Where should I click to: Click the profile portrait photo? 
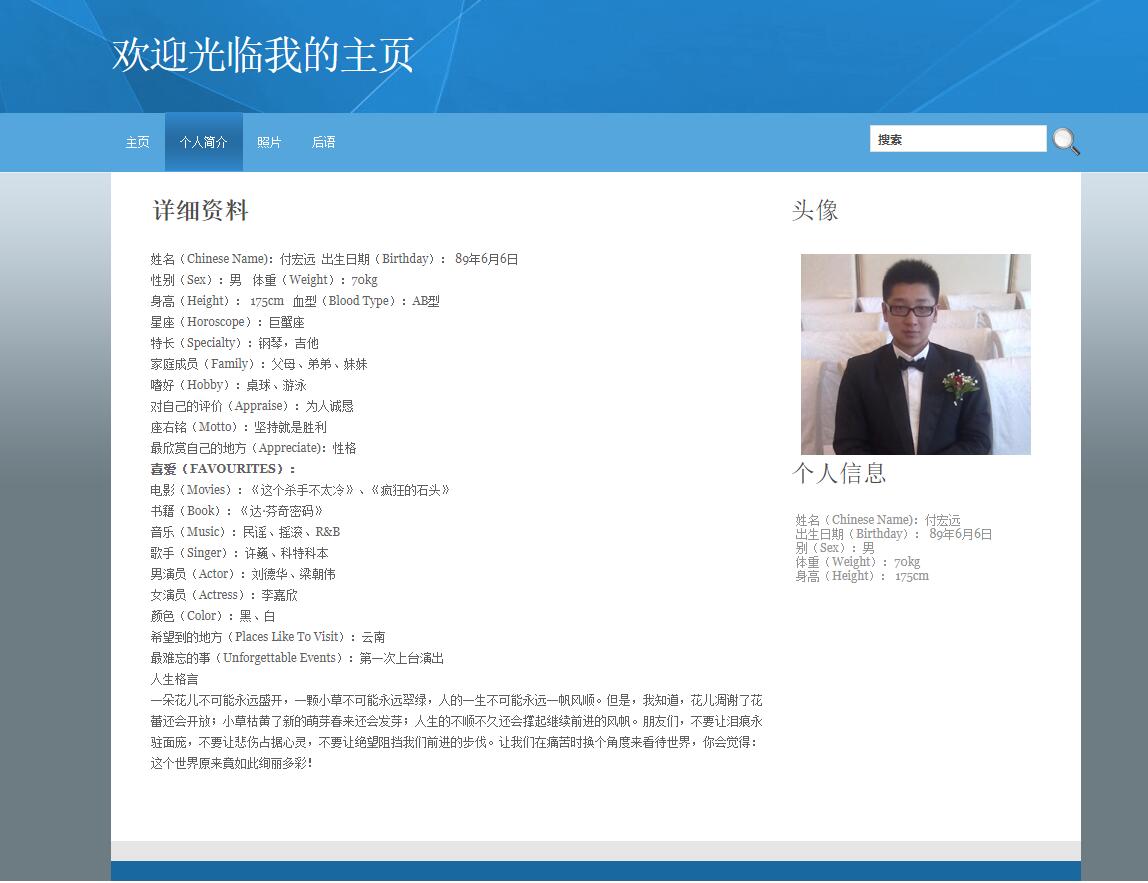[x=915, y=354]
